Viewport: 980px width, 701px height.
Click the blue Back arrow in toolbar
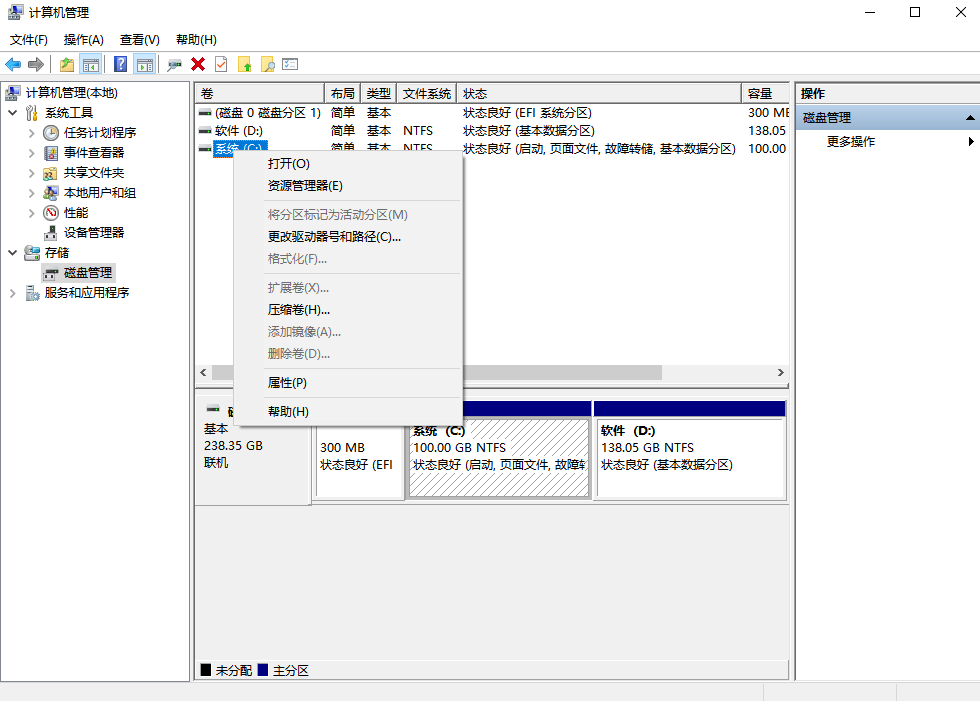coord(13,64)
